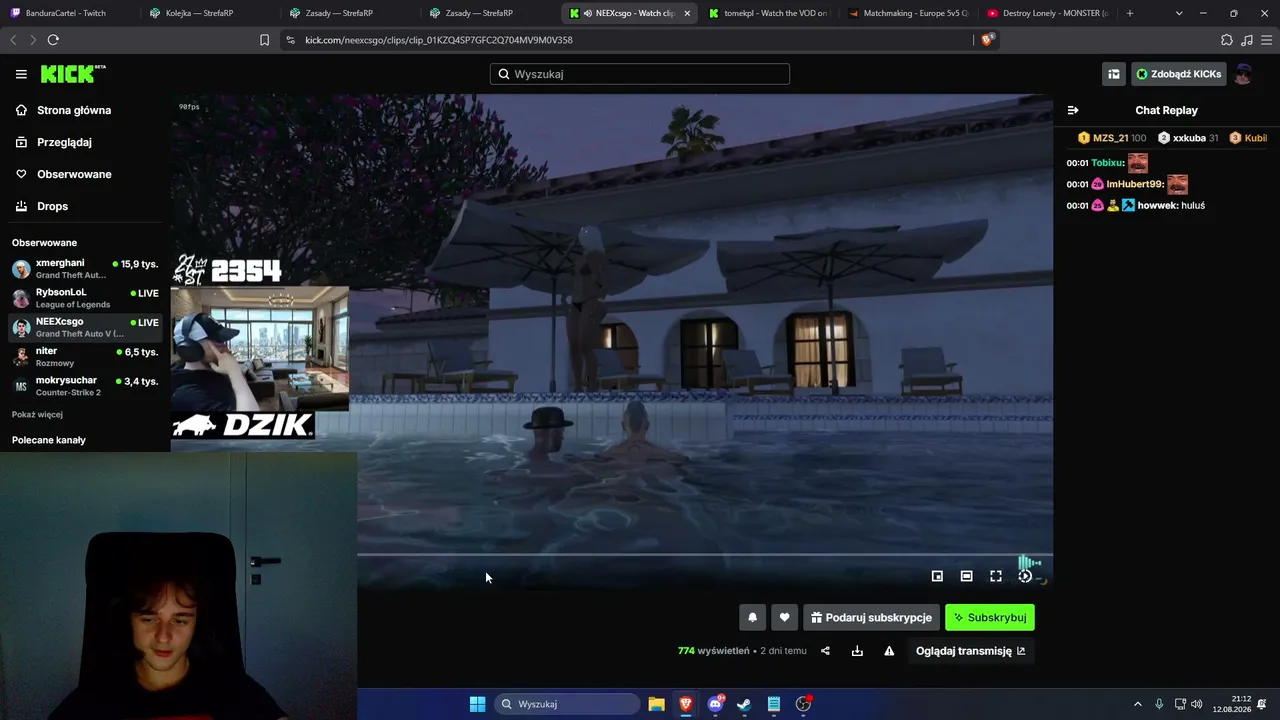
Task: Follow the channel with the heart icon
Action: 785,618
